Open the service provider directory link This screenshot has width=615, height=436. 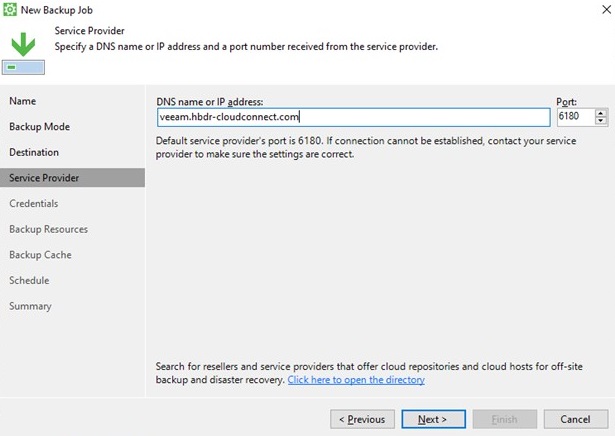point(356,380)
